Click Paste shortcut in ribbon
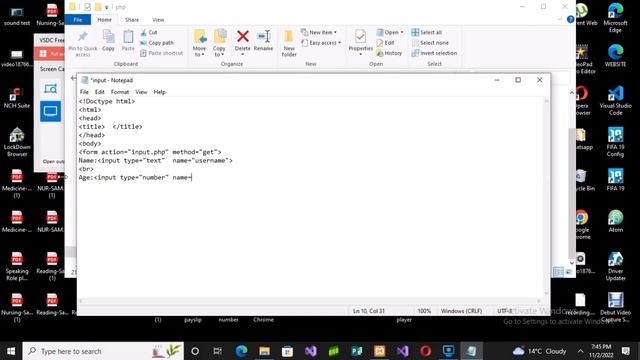 (161, 53)
